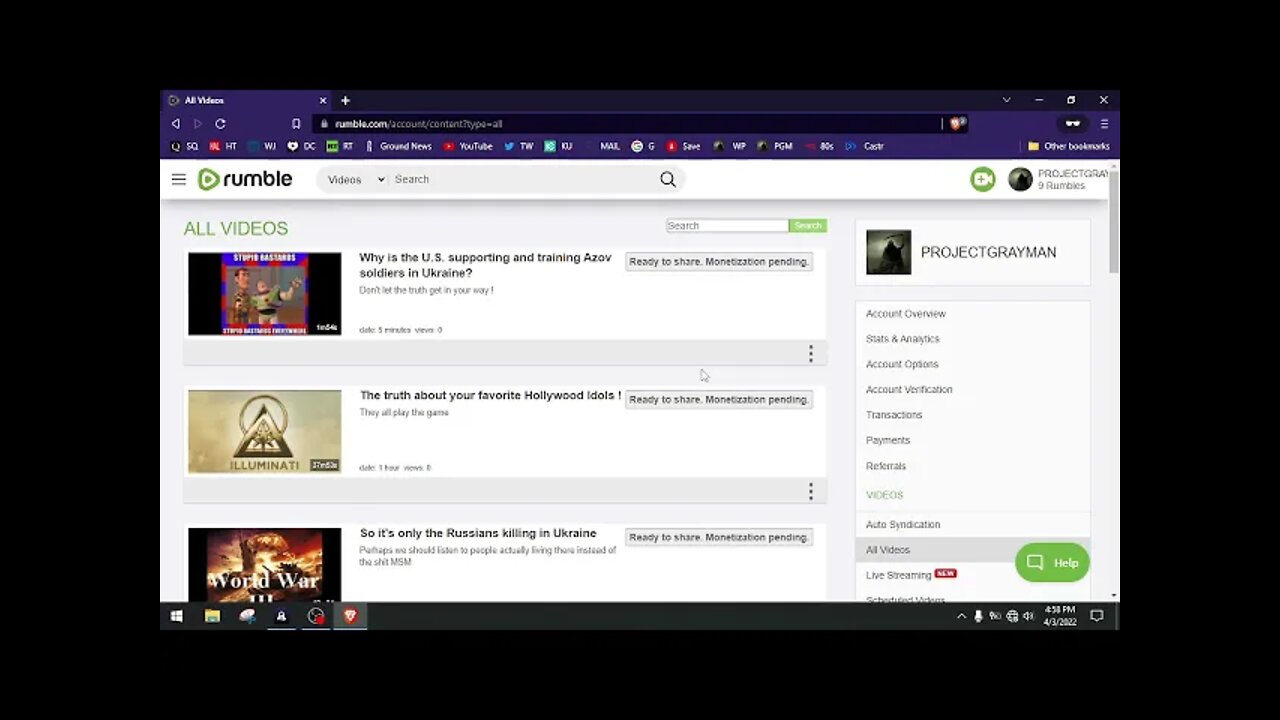Open Stats & Analytics in sidebar
Image resolution: width=1280 pixels, height=720 pixels.
click(x=903, y=339)
